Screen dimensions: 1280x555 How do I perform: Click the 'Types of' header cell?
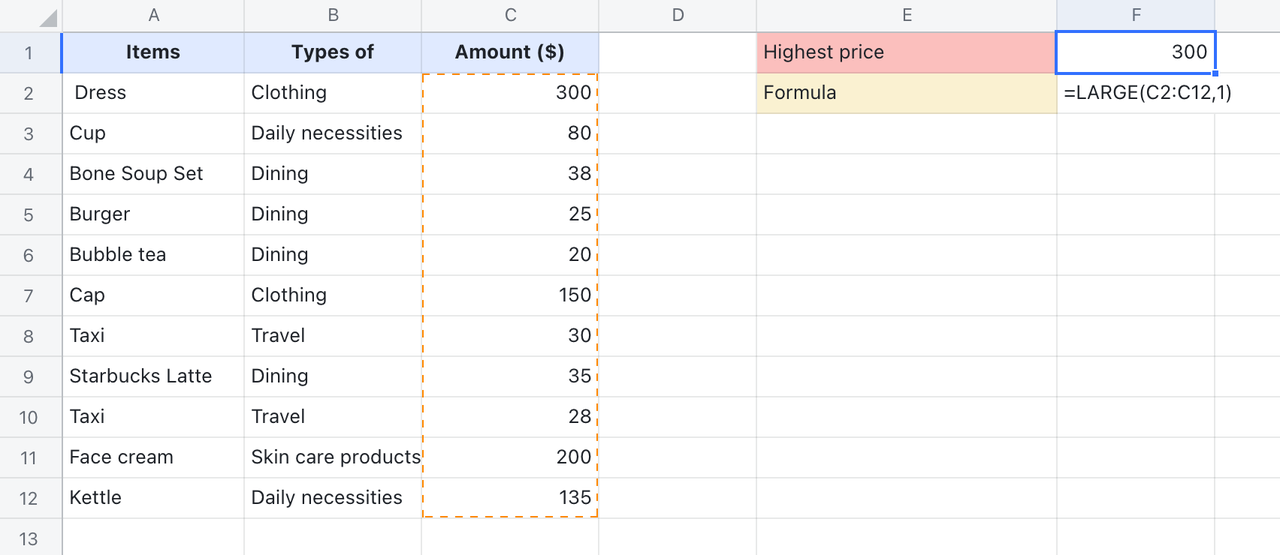coord(332,52)
